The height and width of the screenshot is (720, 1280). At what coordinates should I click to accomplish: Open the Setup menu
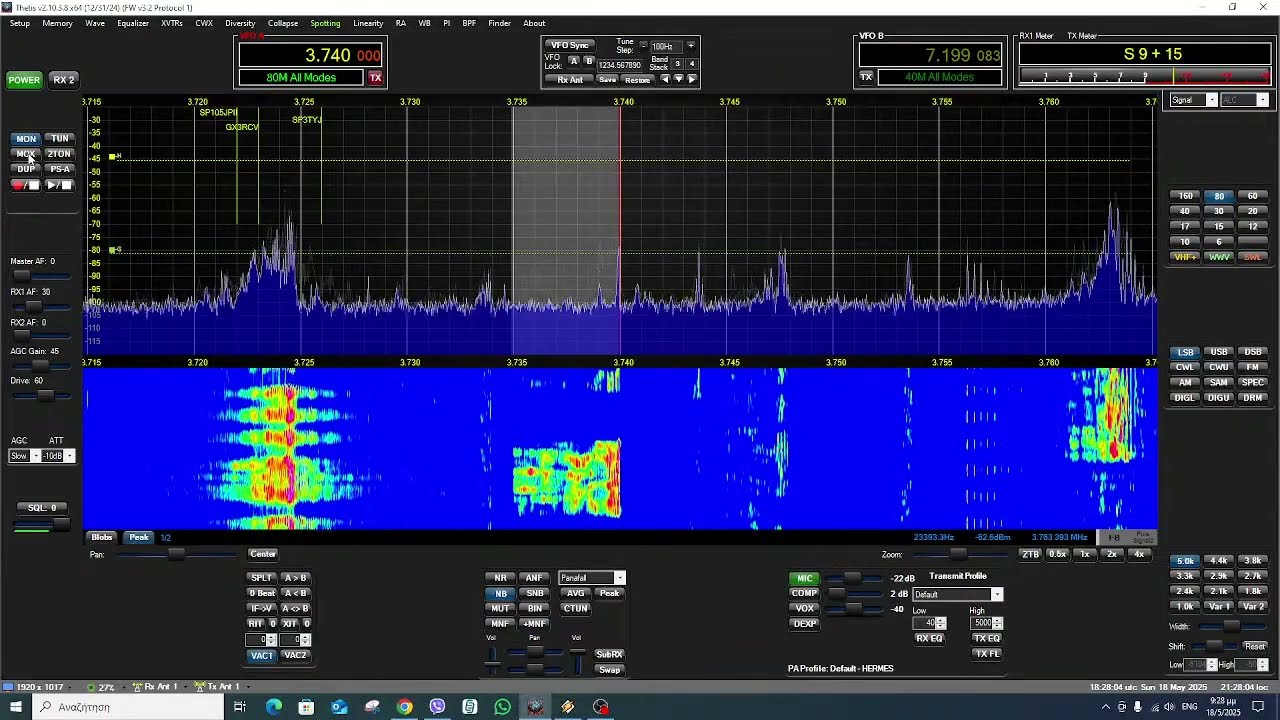19,23
